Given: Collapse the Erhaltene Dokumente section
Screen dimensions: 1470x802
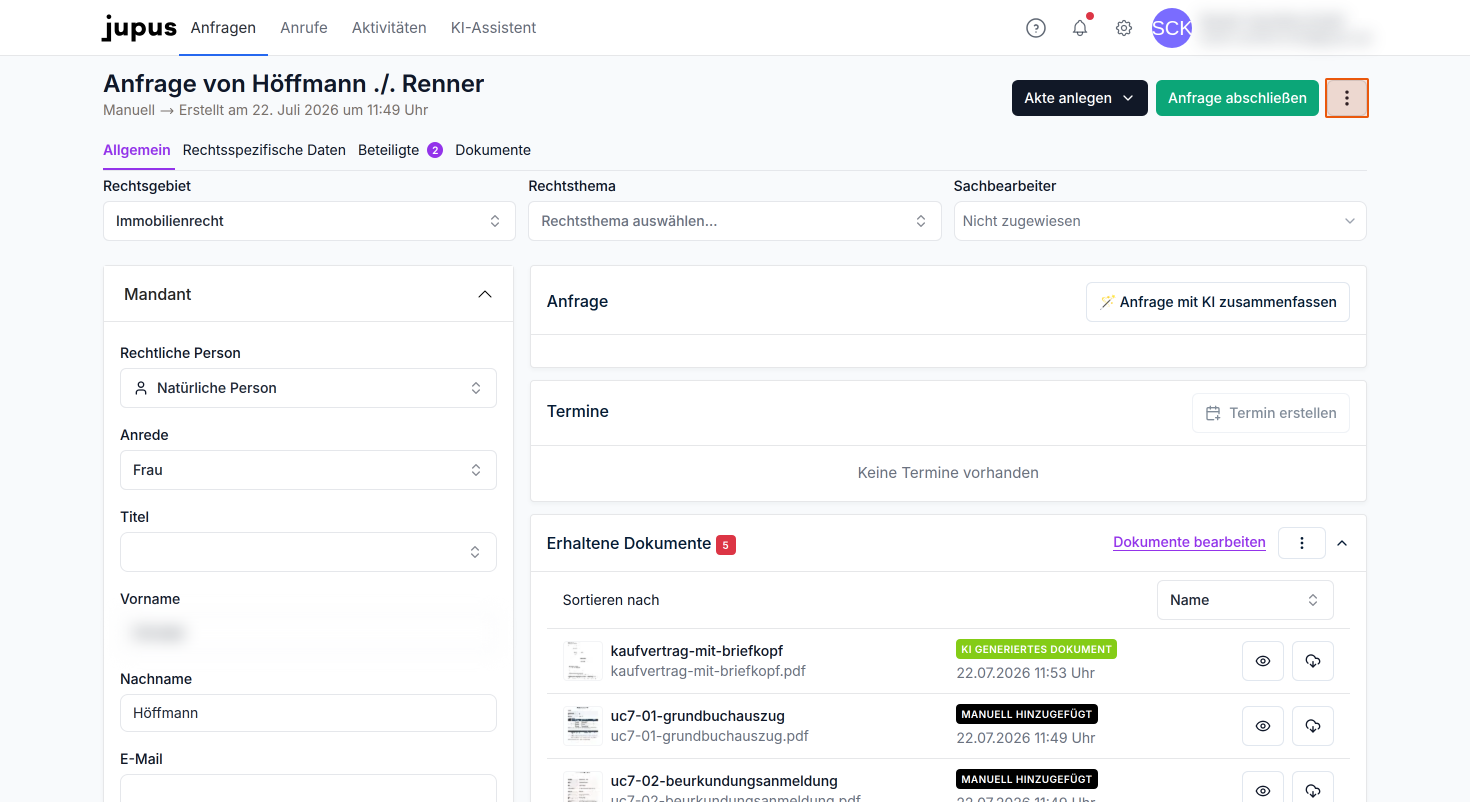Looking at the screenshot, I should pos(1342,543).
